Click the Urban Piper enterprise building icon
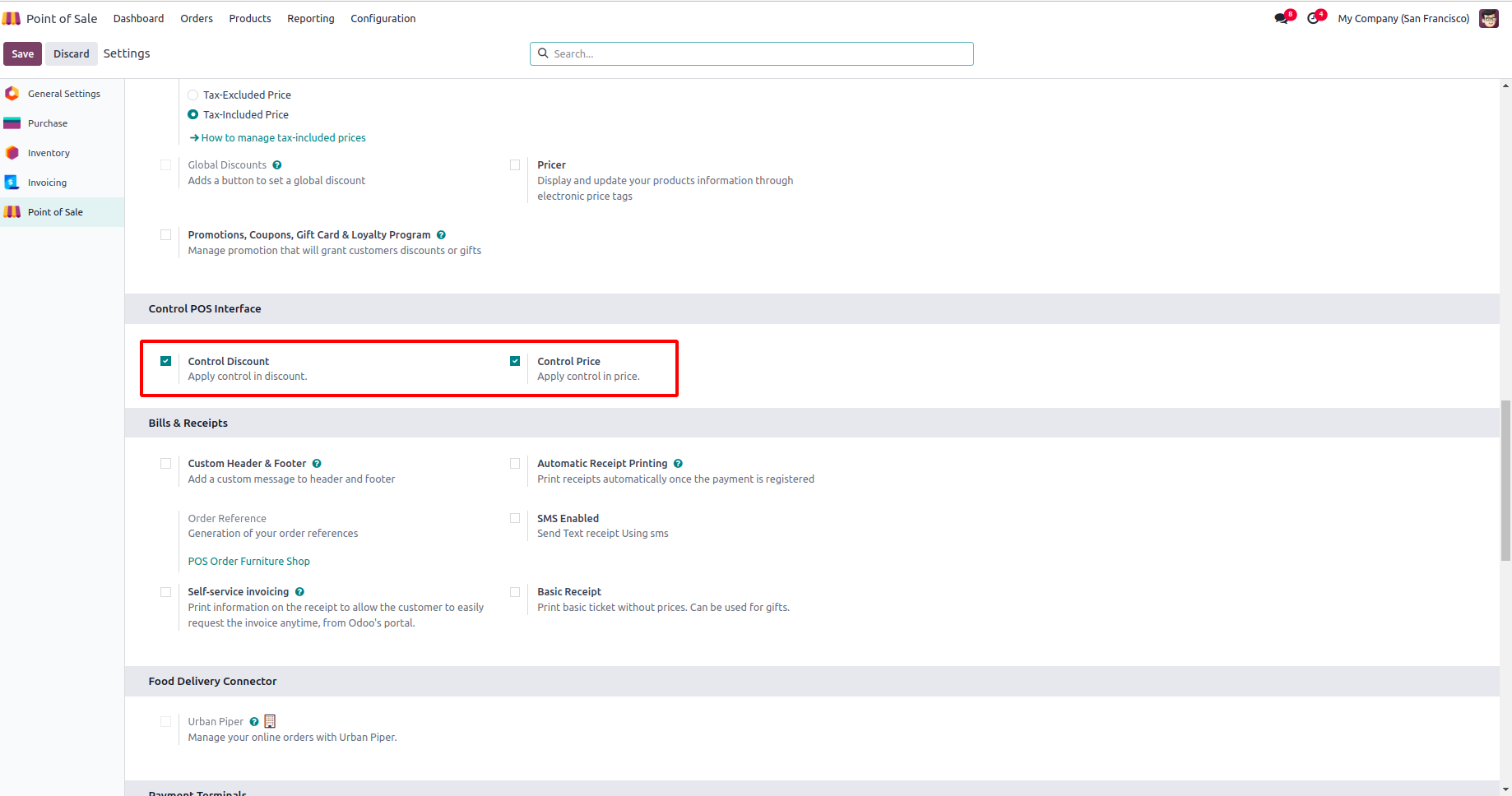Viewport: 1512px width, 796px height. click(x=270, y=721)
